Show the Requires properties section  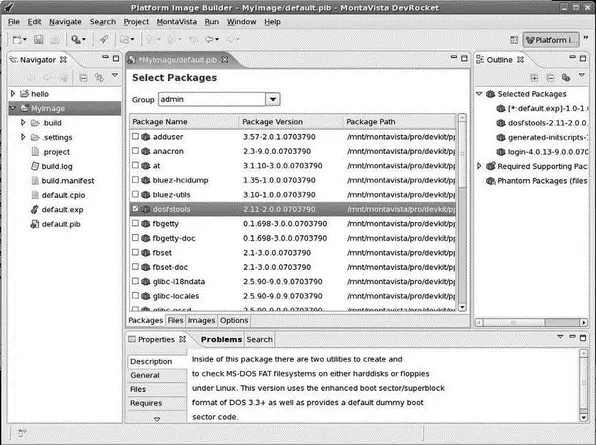coord(157,403)
